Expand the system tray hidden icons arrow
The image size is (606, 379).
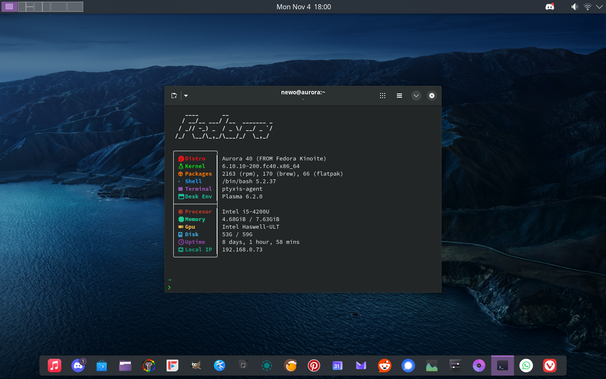click(599, 7)
